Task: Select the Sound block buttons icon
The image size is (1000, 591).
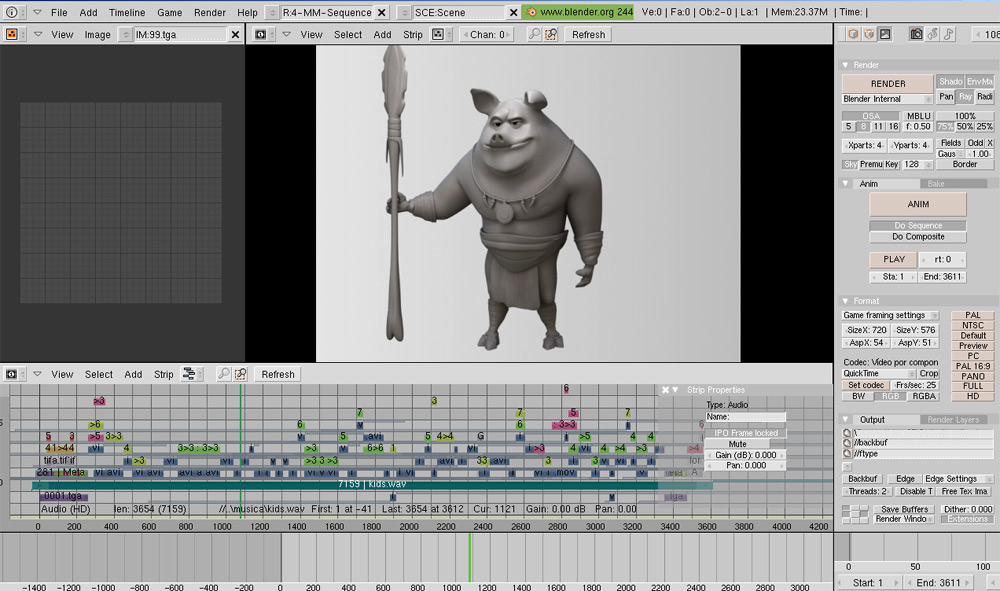Action: pyautogui.click(x=948, y=34)
